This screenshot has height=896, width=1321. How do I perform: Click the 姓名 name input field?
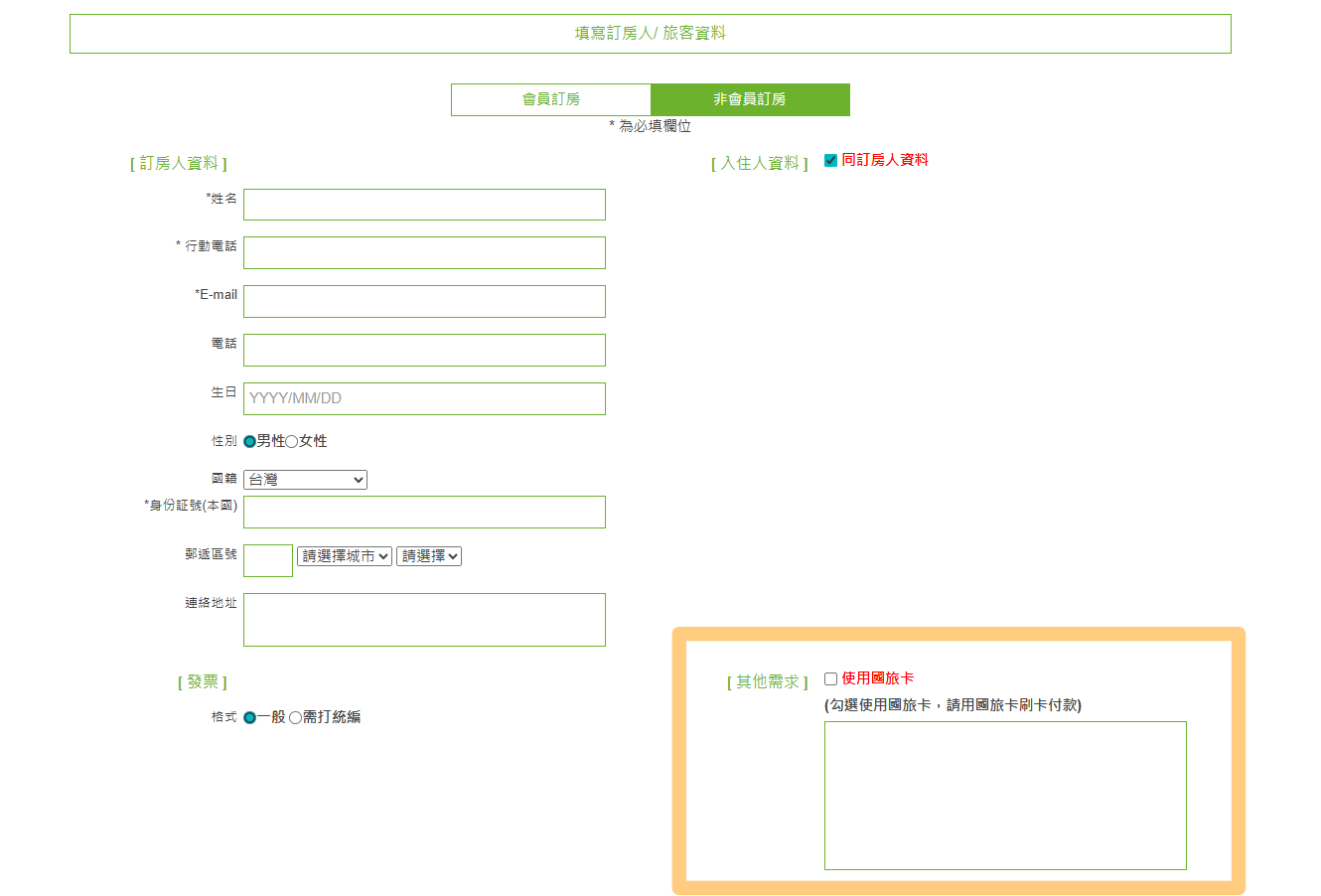coord(424,205)
